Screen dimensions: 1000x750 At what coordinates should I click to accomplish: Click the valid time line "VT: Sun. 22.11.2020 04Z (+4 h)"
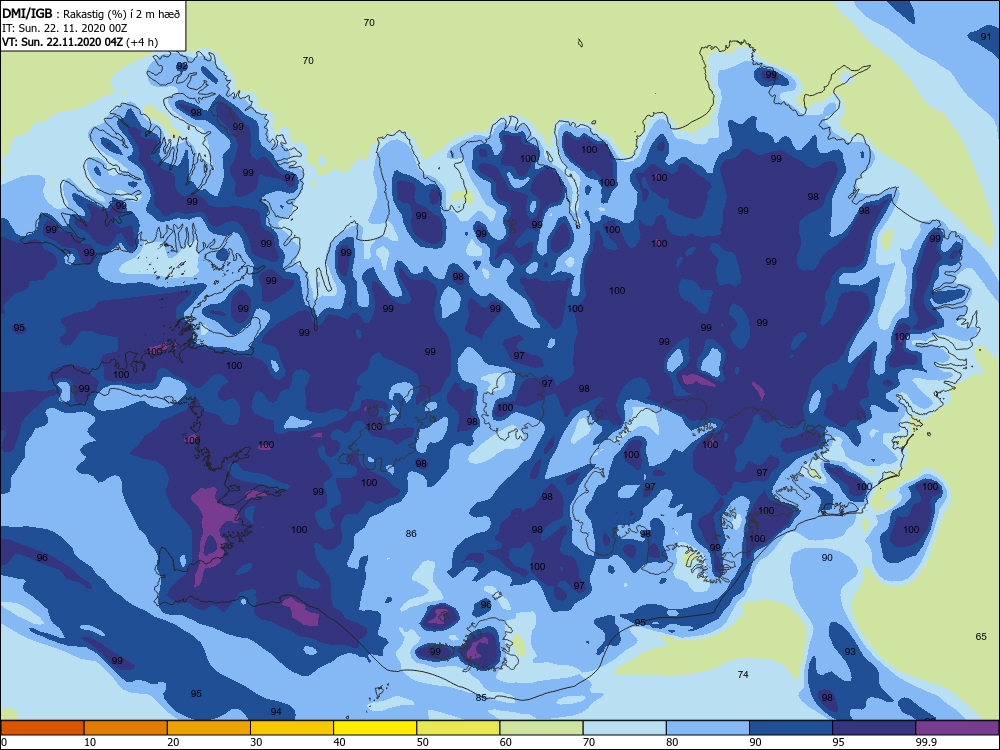(80, 42)
